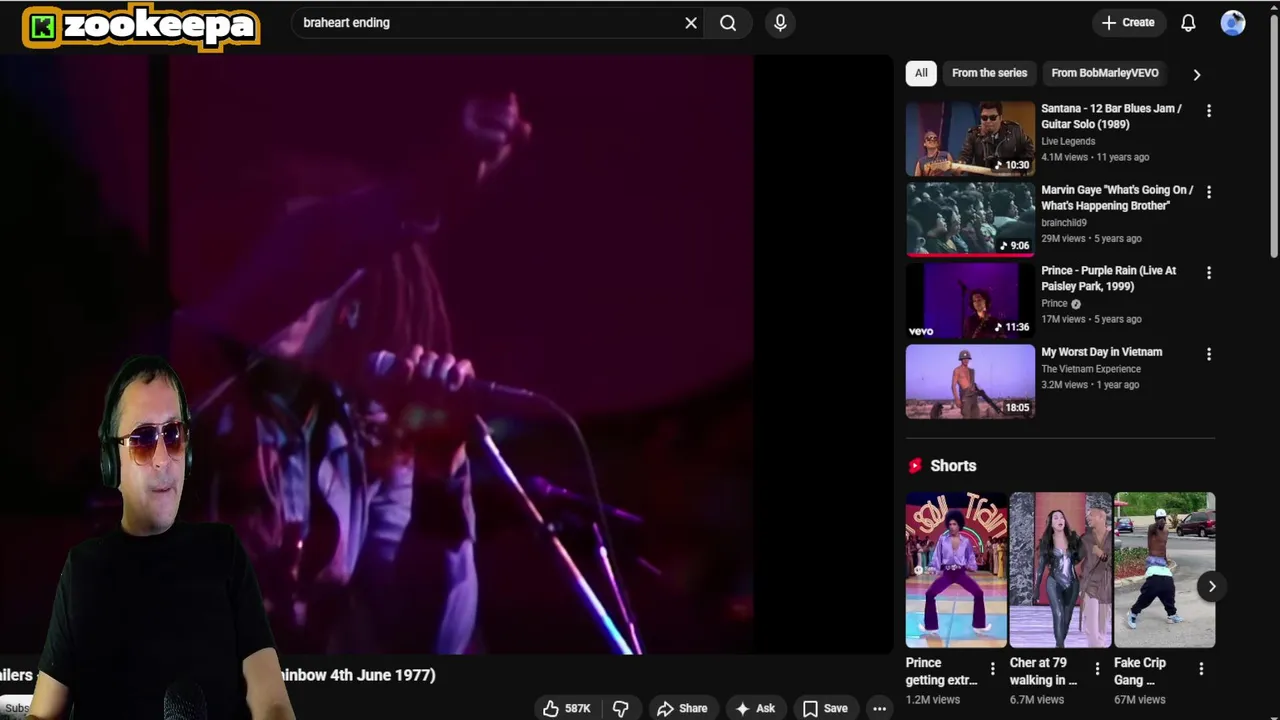Select the All filter chip
Screen dimensions: 1280x720
[x=921, y=73]
